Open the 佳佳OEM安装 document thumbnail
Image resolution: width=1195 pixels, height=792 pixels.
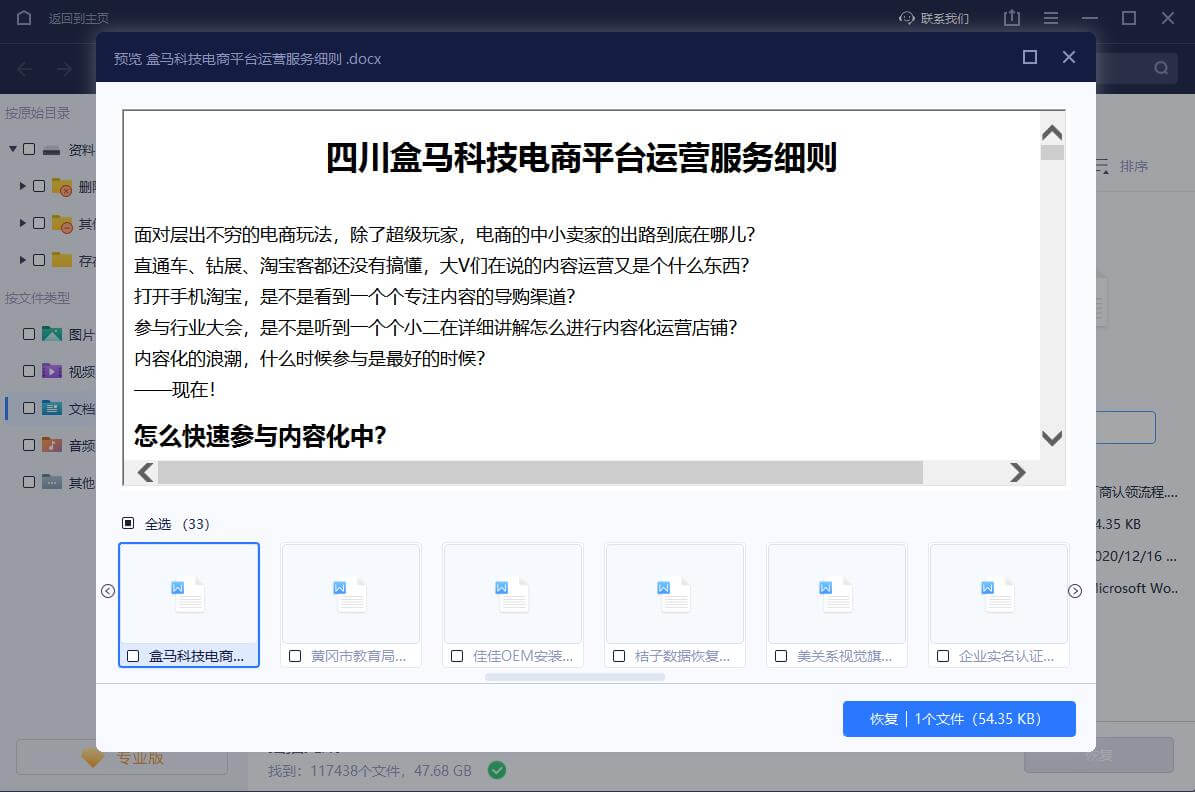(513, 595)
